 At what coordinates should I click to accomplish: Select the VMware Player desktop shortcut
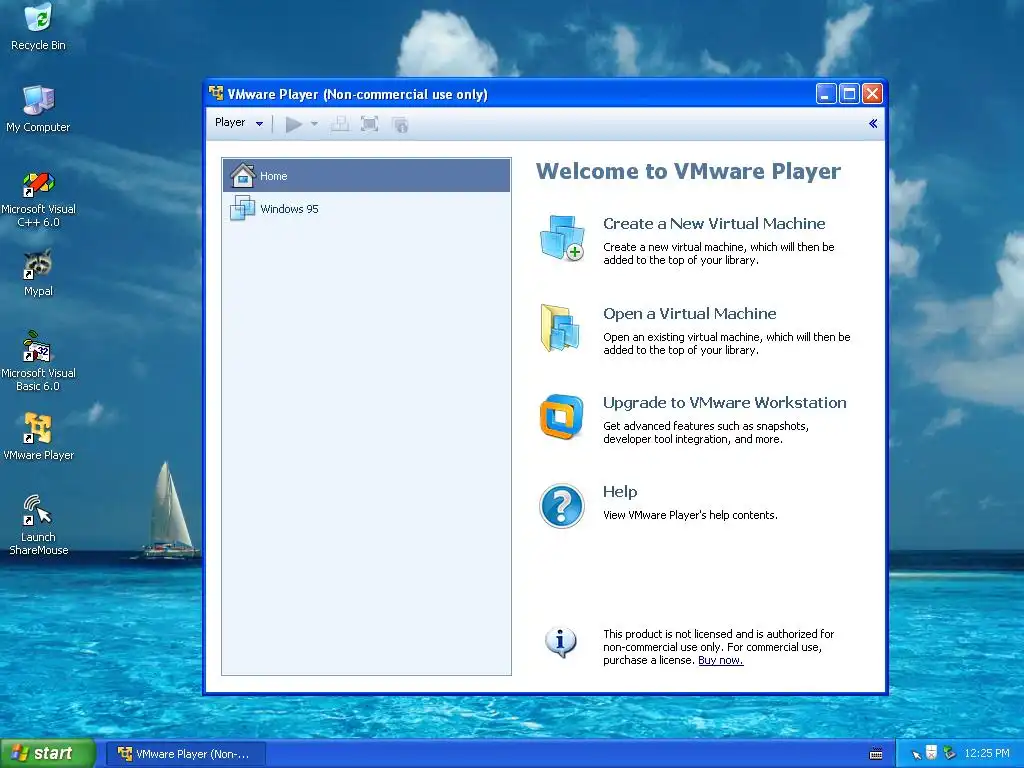pos(38,437)
